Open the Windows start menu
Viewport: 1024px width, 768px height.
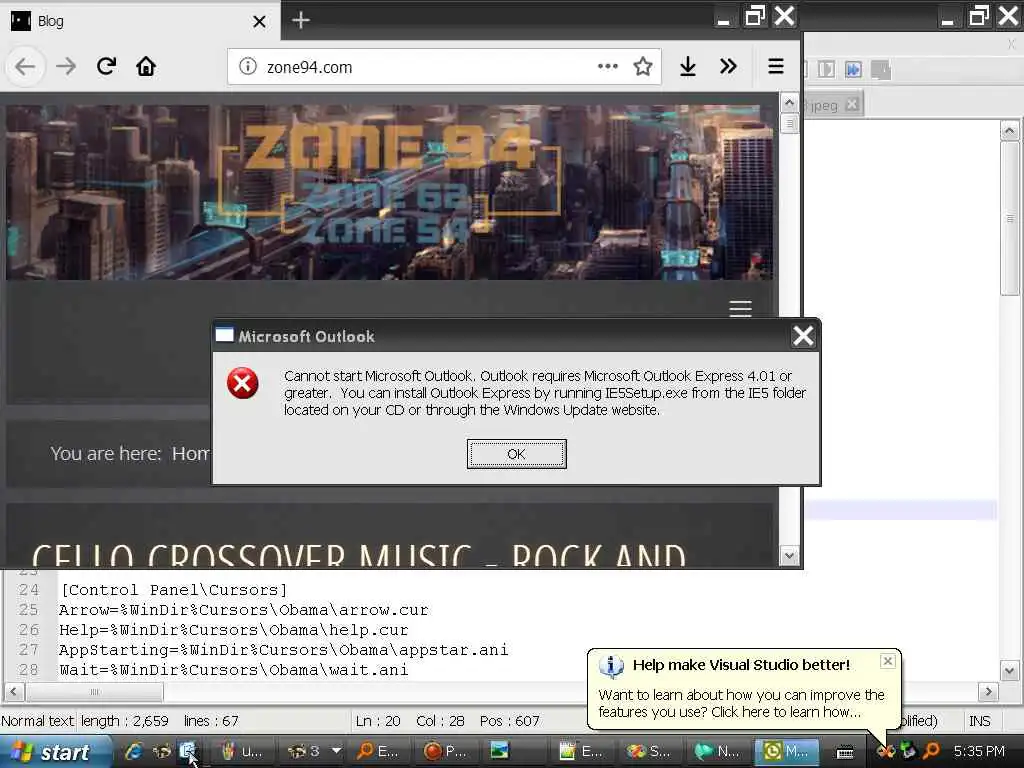tap(56, 752)
